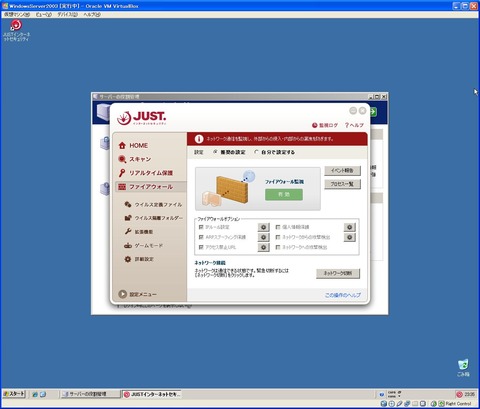Open JUSTインターネットセキュリティ desktop icon
Image resolution: width=480 pixels, height=409 pixels.
coord(16,30)
